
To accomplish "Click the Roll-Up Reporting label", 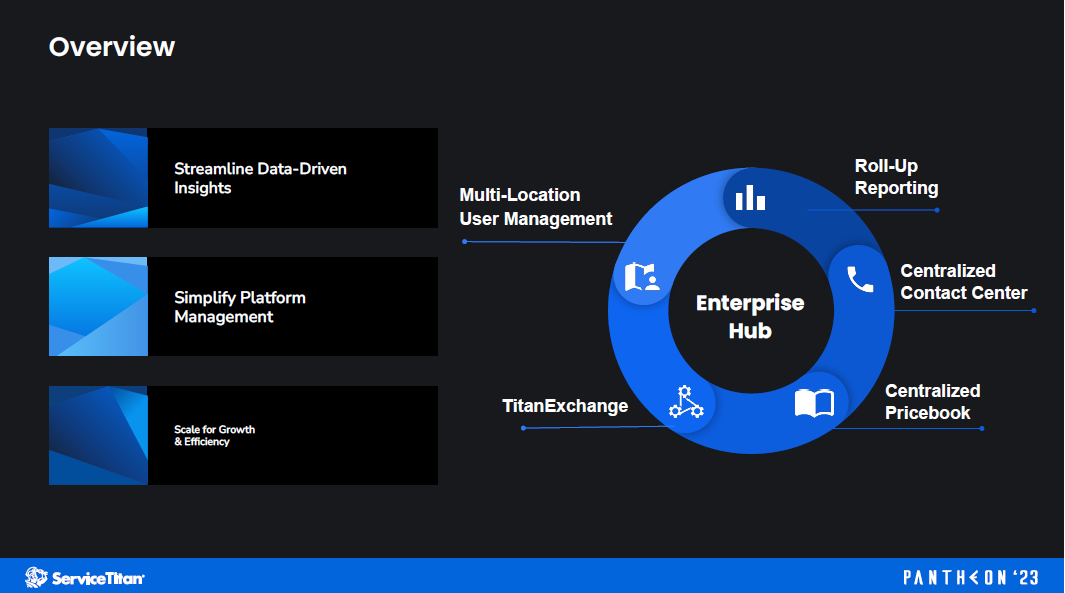I will (897, 177).
